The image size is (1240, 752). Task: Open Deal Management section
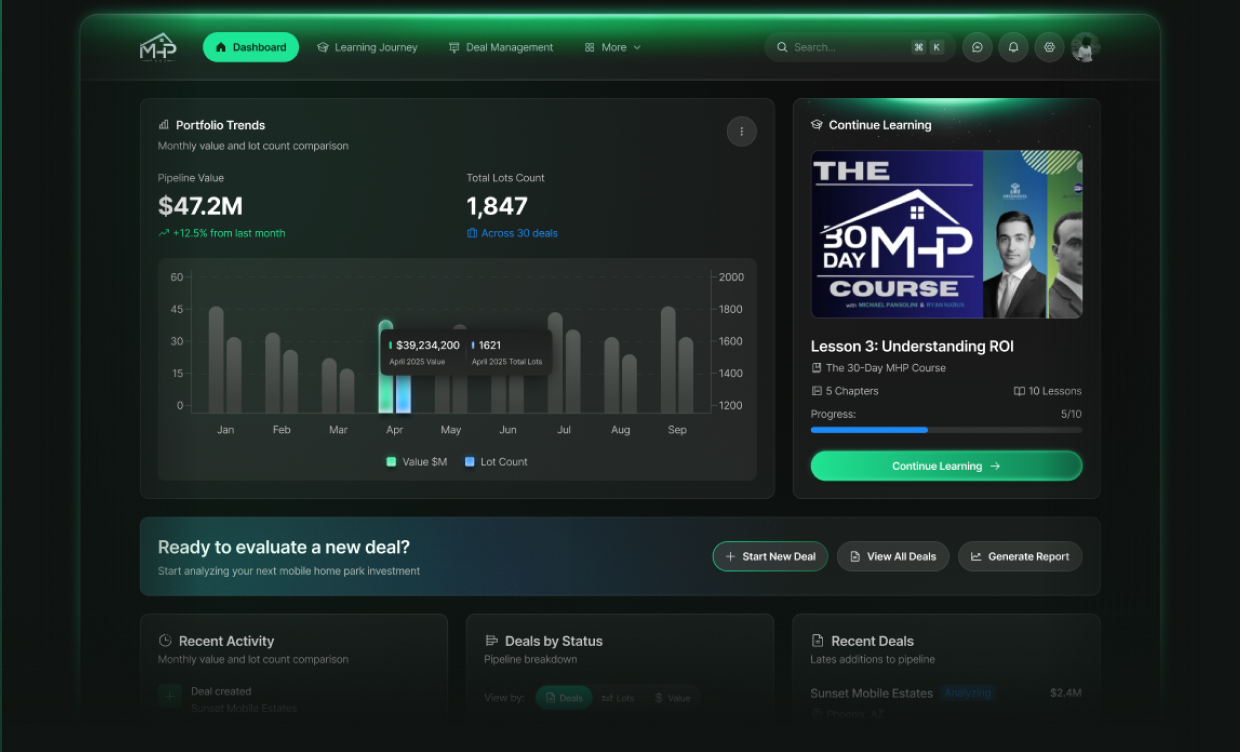tap(500, 47)
